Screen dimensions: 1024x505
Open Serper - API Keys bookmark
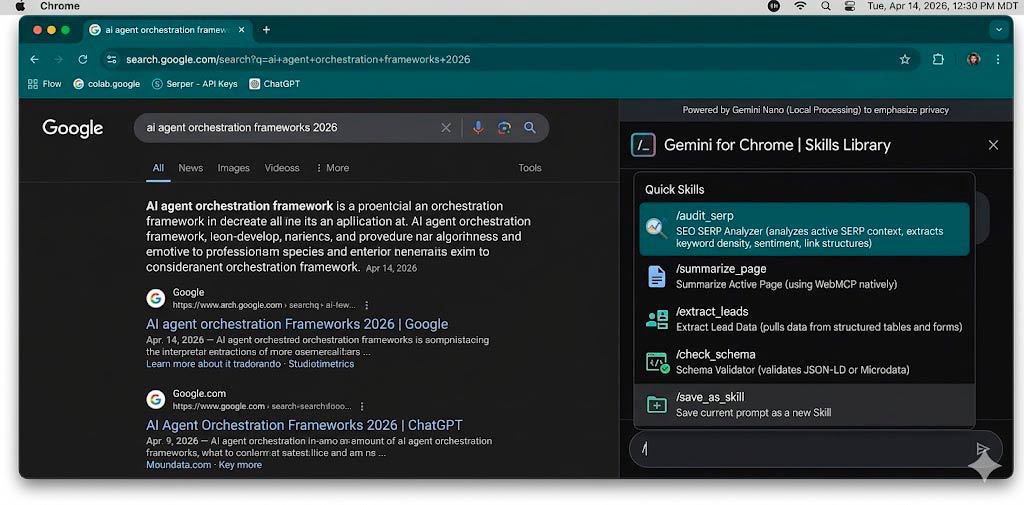[x=195, y=84]
